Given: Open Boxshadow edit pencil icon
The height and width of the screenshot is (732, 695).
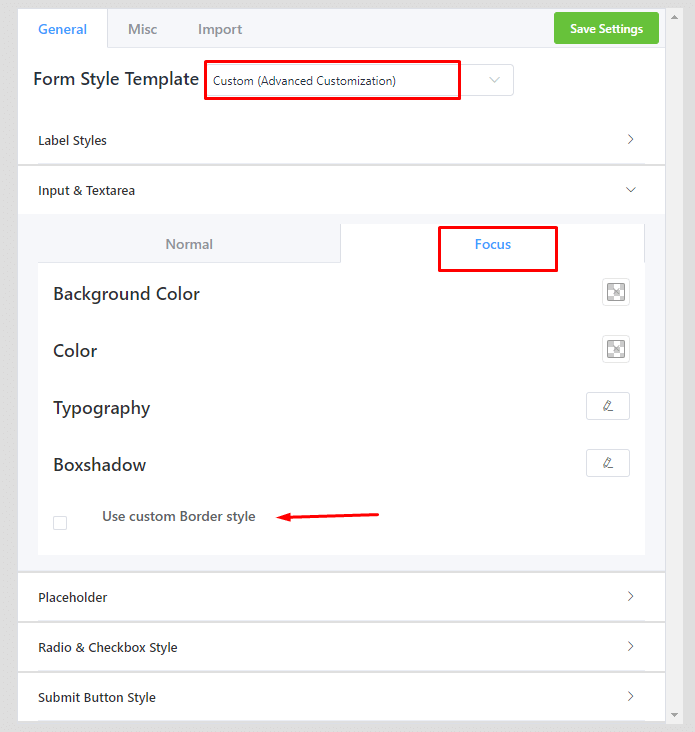Looking at the screenshot, I should tap(607, 463).
